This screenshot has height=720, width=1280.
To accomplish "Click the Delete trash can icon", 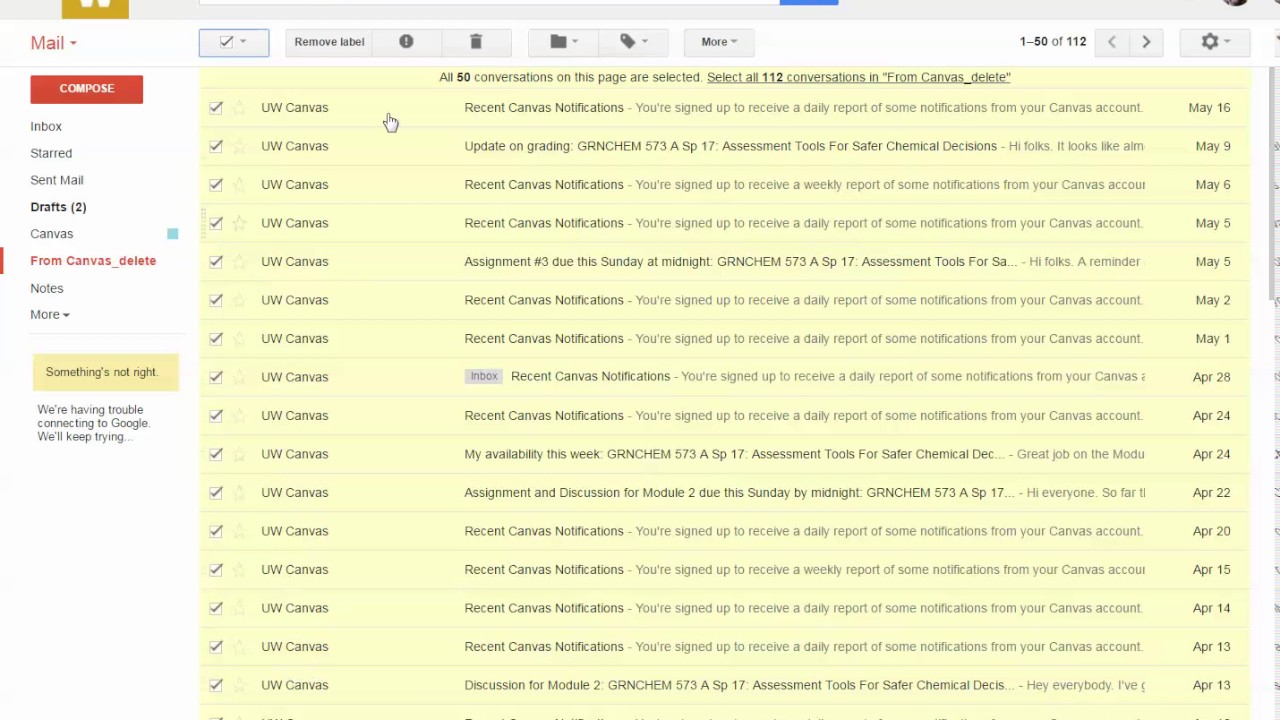I will [476, 42].
